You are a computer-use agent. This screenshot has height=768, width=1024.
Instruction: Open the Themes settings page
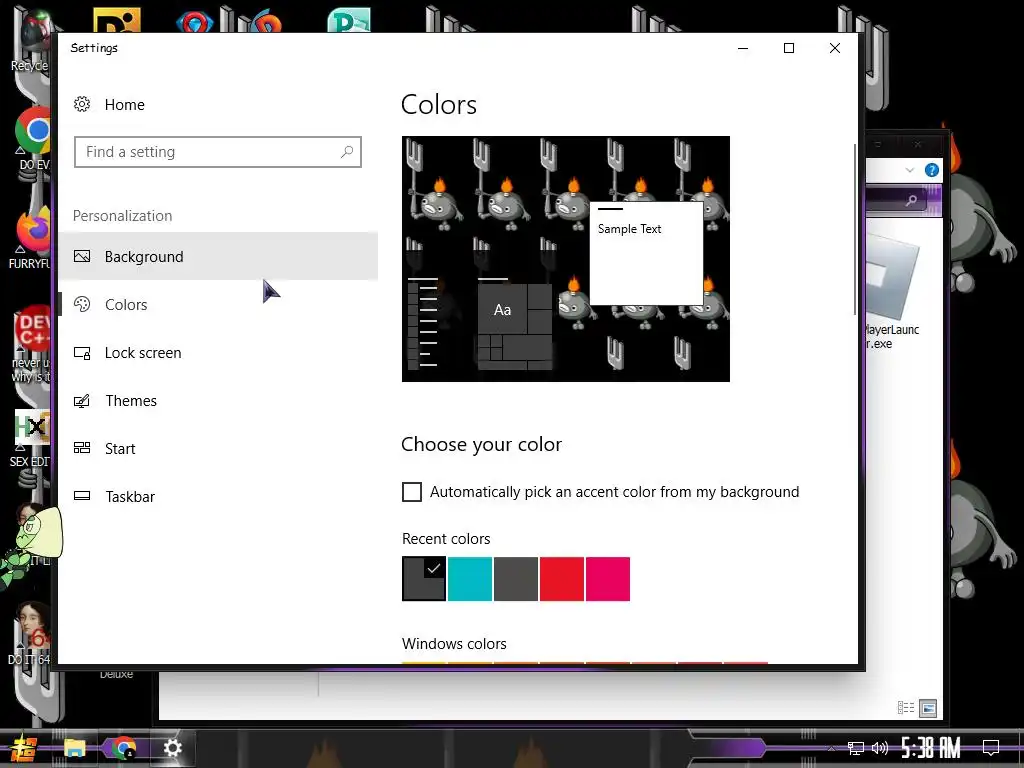217,400
